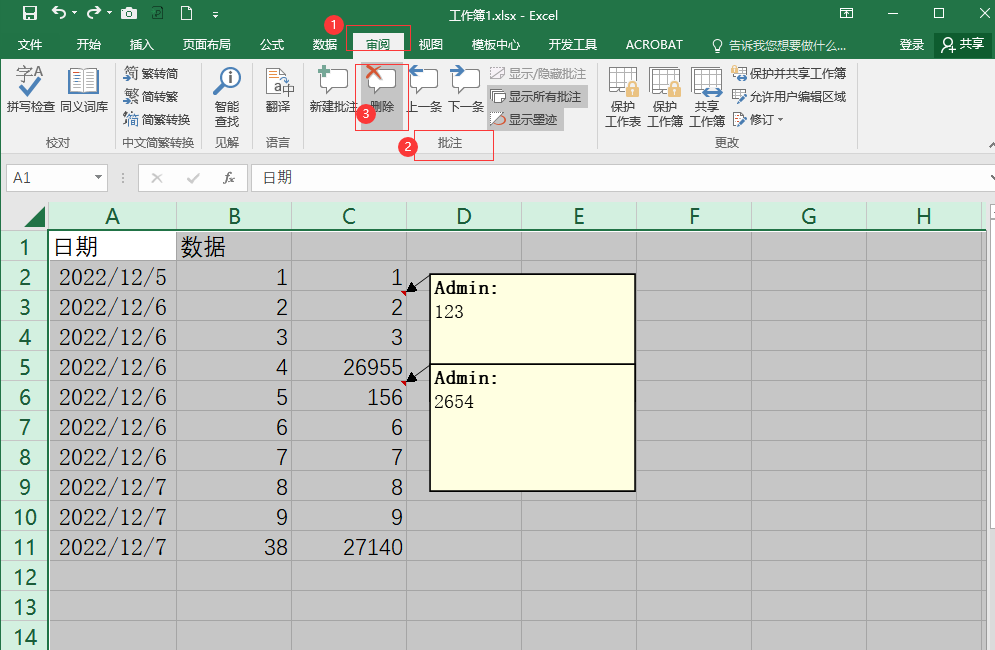
Task: Click 保护工作表 protect sheet
Action: pyautogui.click(x=623, y=97)
